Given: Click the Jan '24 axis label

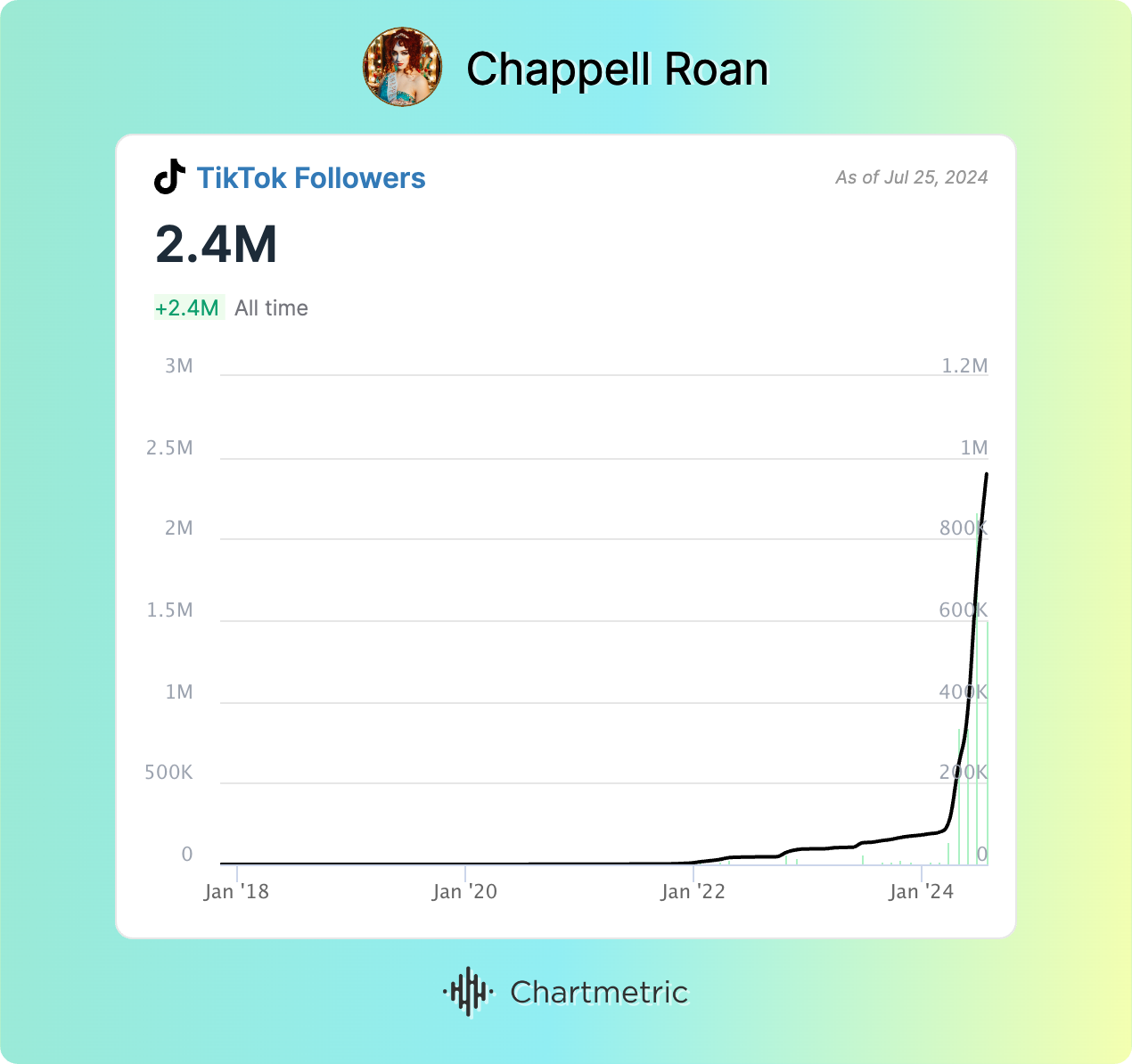Looking at the screenshot, I should [x=921, y=892].
